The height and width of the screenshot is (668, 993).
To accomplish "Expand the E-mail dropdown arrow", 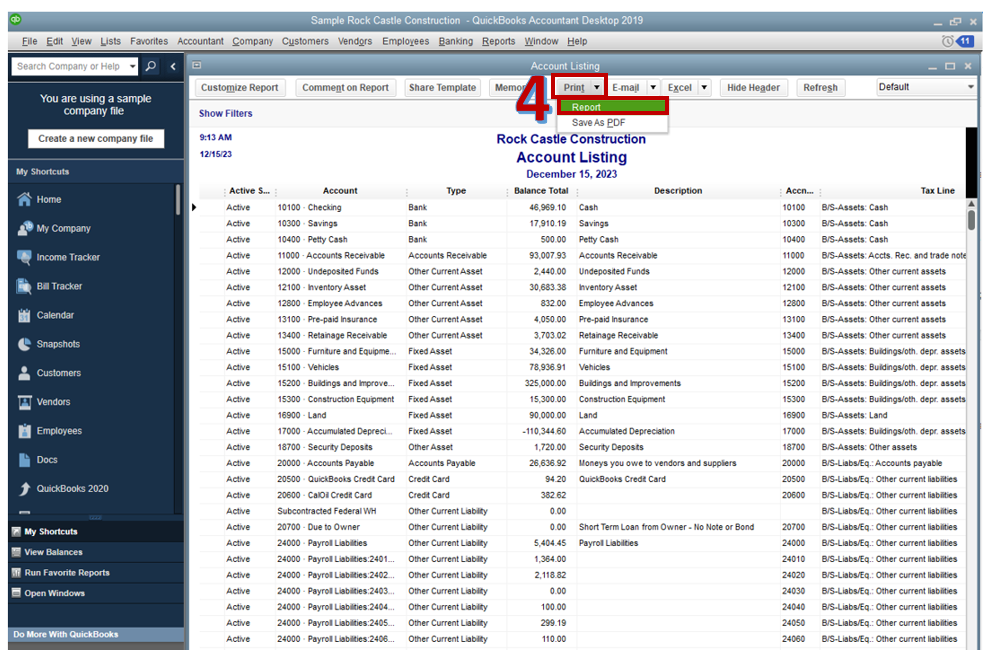I will click(652, 88).
